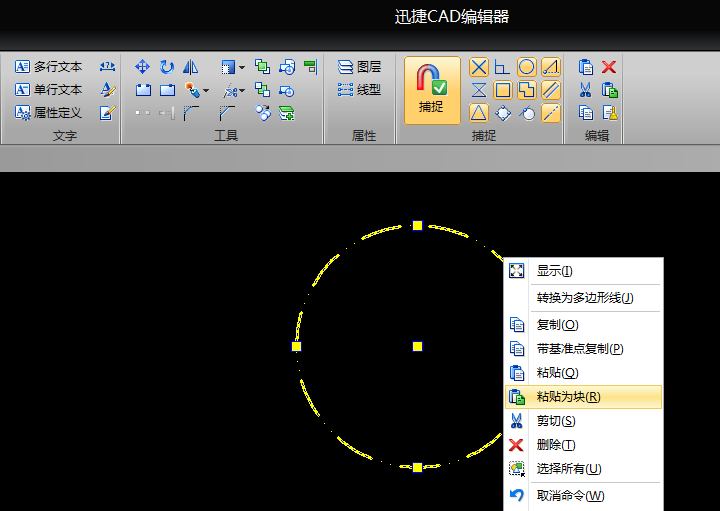
Task: Toggle the overlapping squares snap icon
Action: (x=527, y=90)
